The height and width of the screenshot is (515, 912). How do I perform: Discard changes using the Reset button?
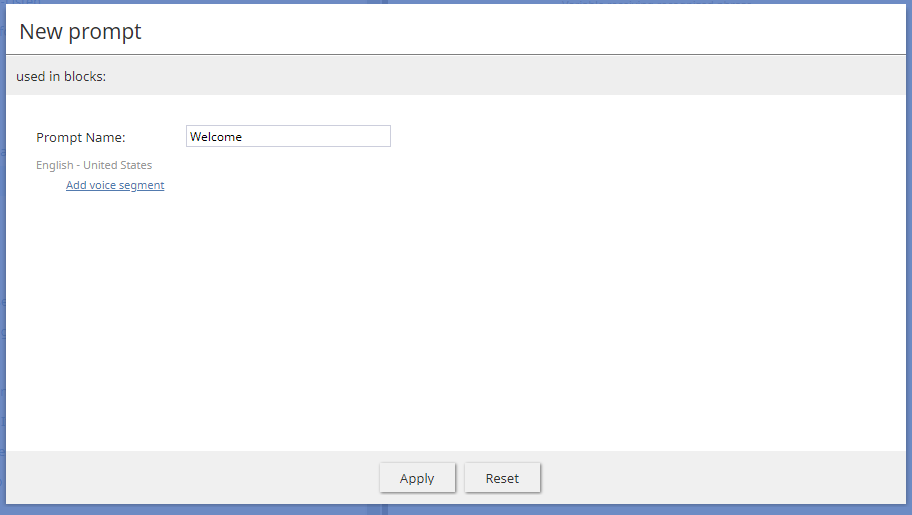(x=502, y=478)
